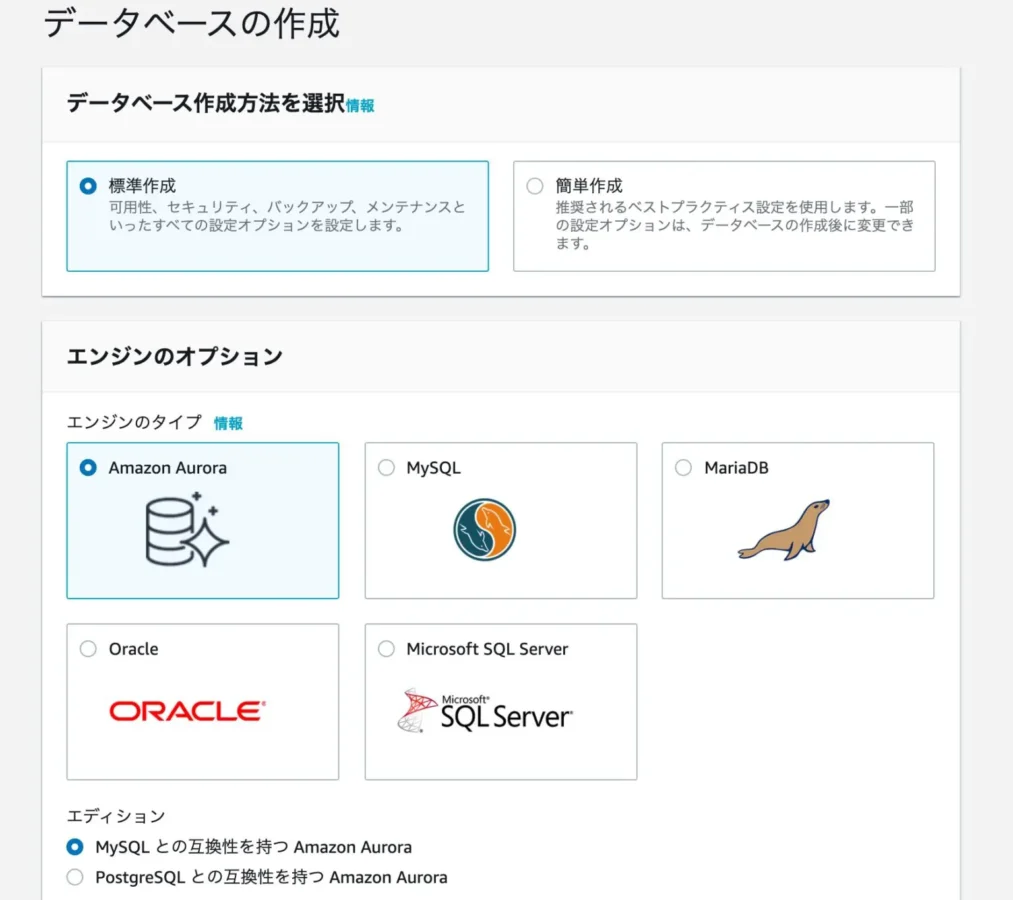Click the 標準作成 description text
1013x900 pixels.
tap(286, 216)
